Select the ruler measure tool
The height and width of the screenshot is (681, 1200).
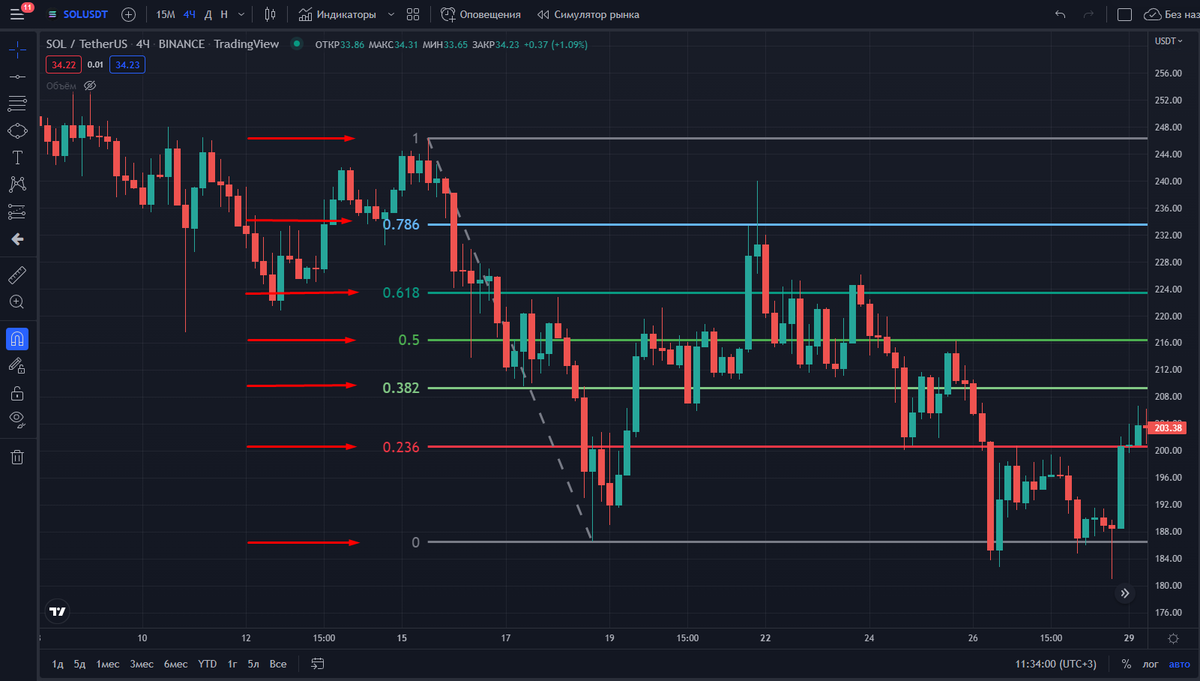pyautogui.click(x=16, y=274)
